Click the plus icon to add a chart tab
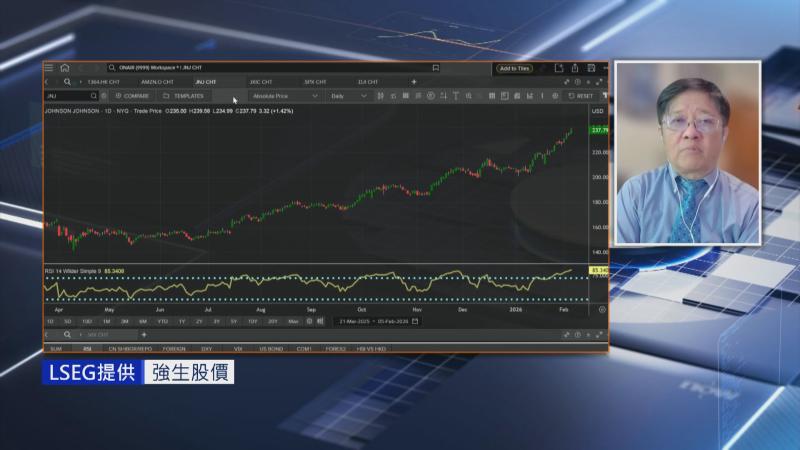This screenshot has width=800, height=450. [414, 81]
